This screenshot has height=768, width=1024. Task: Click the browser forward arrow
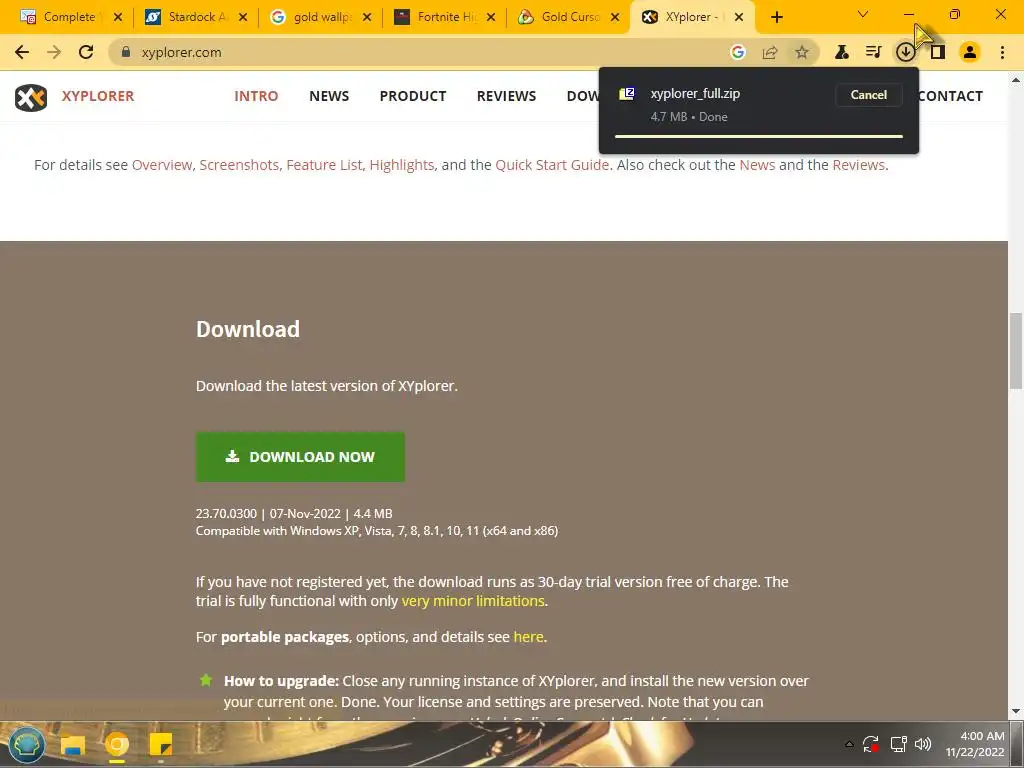(x=54, y=52)
